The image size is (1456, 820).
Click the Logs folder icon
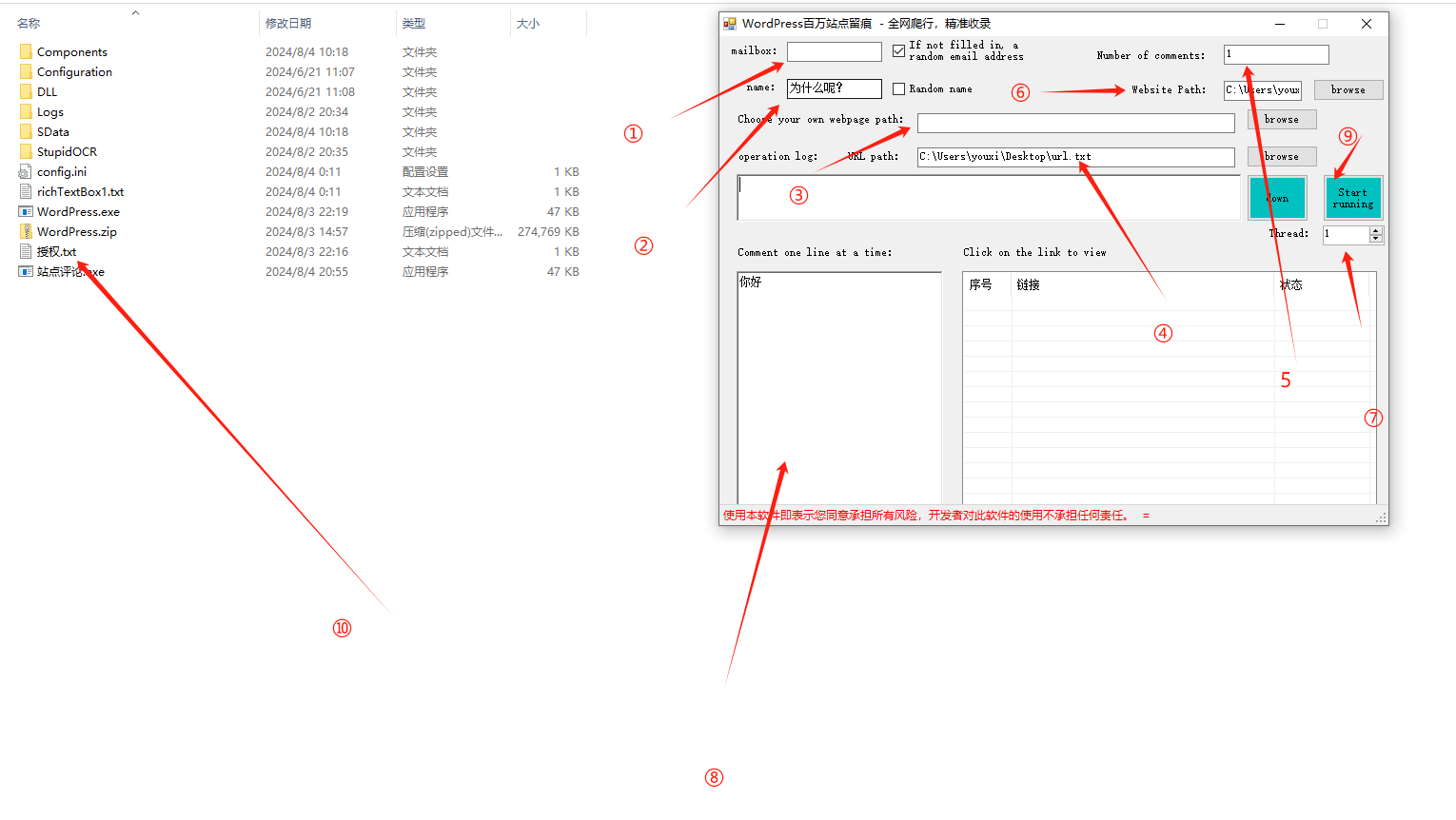click(26, 111)
